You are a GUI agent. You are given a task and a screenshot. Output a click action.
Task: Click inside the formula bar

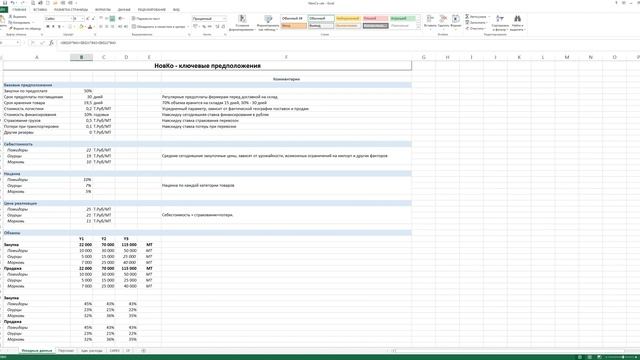click(x=347, y=43)
